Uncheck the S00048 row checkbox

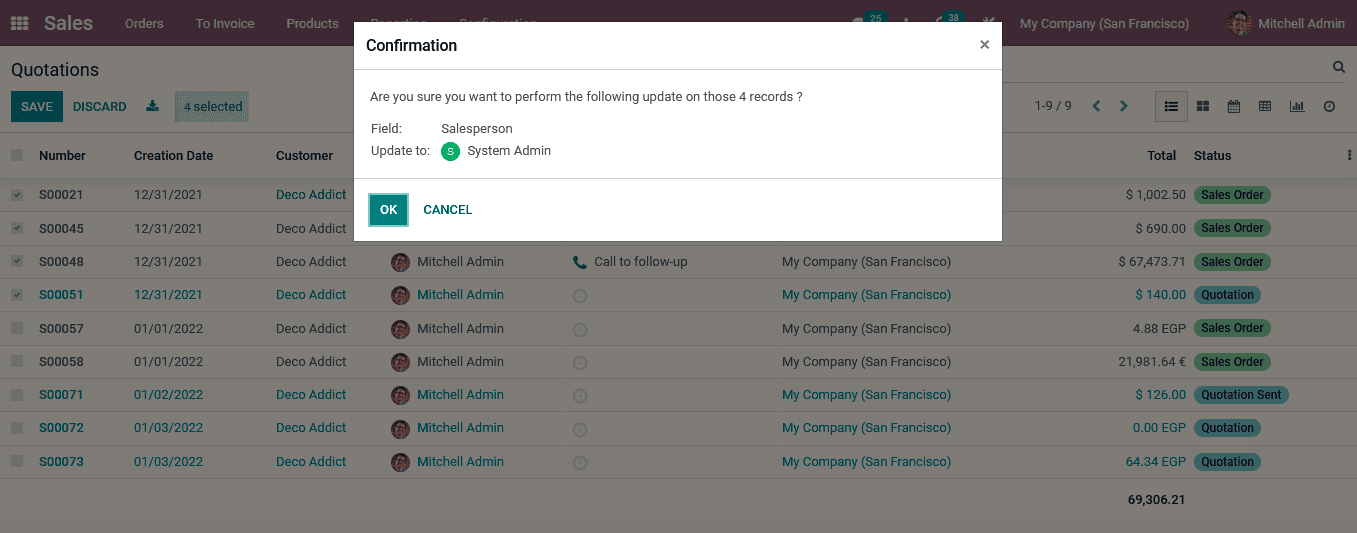(x=17, y=261)
